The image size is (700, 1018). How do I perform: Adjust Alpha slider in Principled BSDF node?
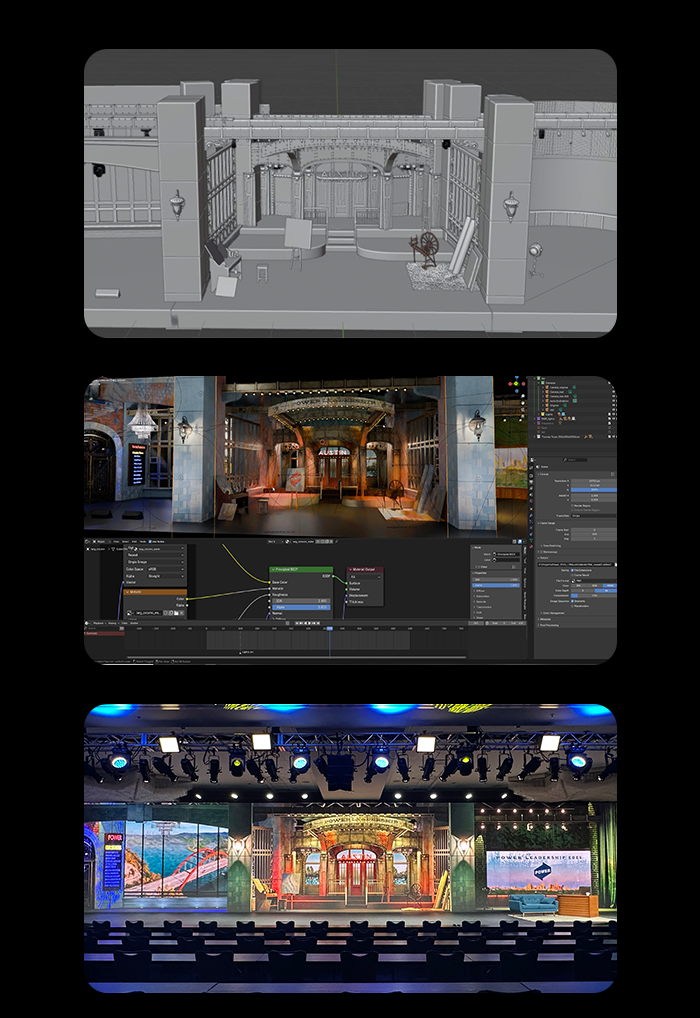point(301,607)
